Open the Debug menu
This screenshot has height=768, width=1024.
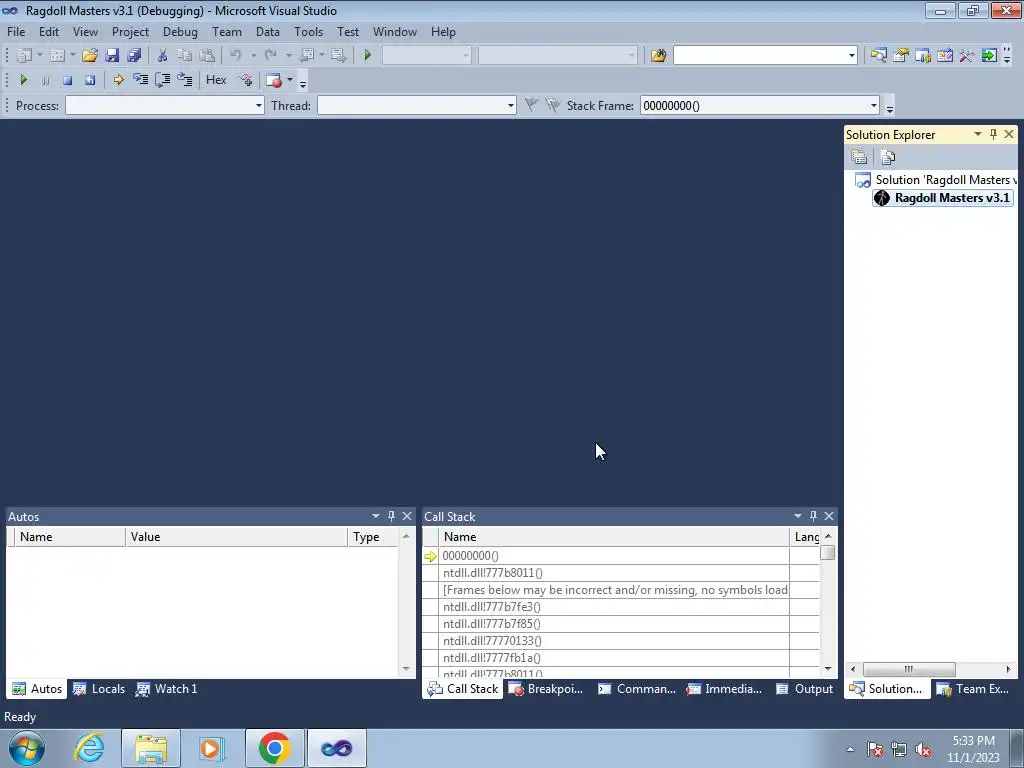coord(180,32)
